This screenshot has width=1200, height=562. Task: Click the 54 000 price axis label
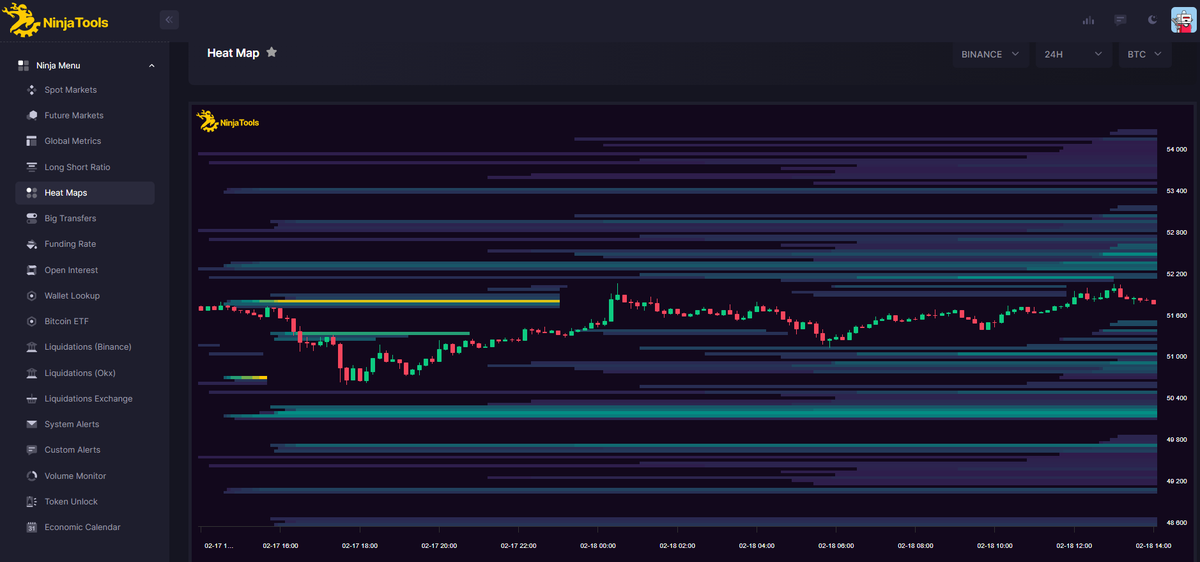(x=1176, y=149)
